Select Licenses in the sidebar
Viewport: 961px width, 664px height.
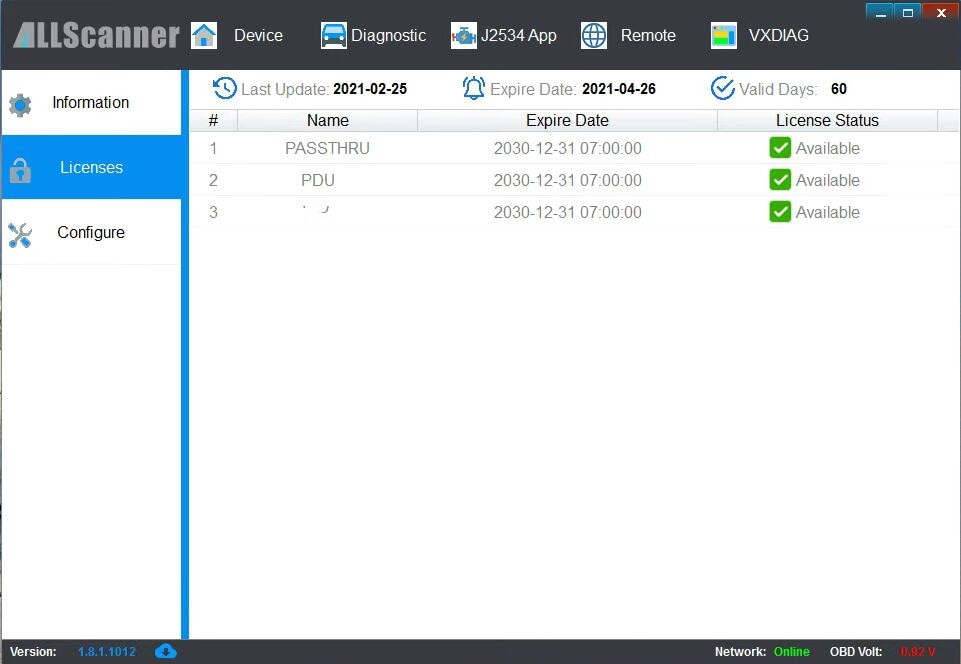(91, 167)
